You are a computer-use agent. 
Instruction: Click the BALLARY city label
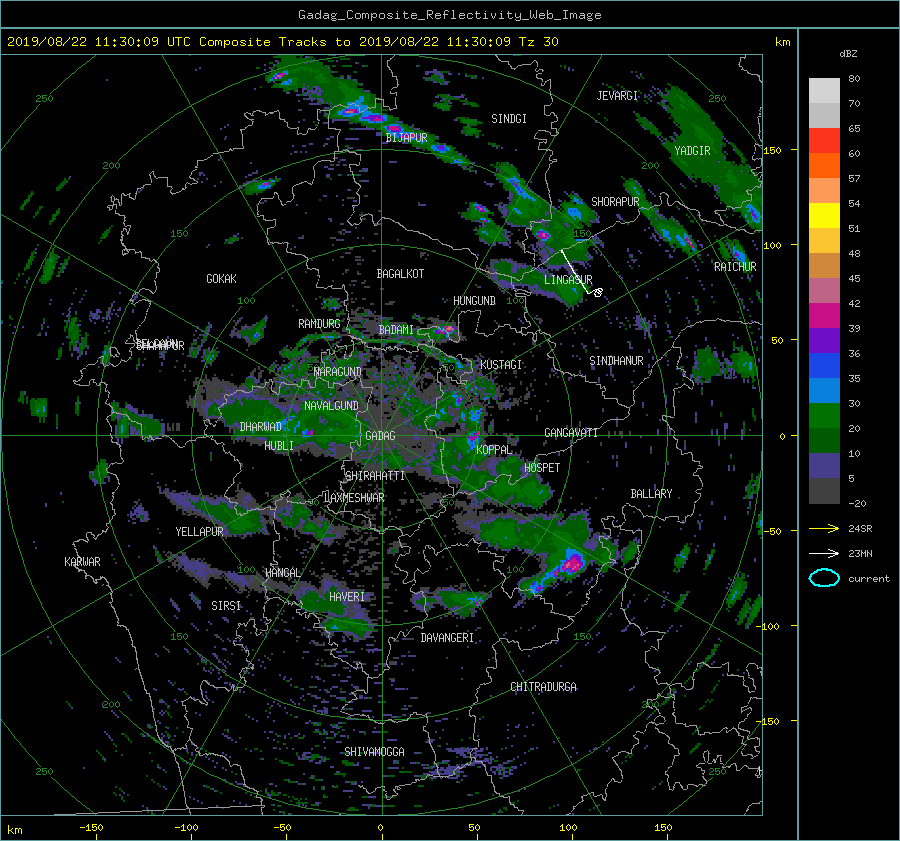click(x=651, y=494)
